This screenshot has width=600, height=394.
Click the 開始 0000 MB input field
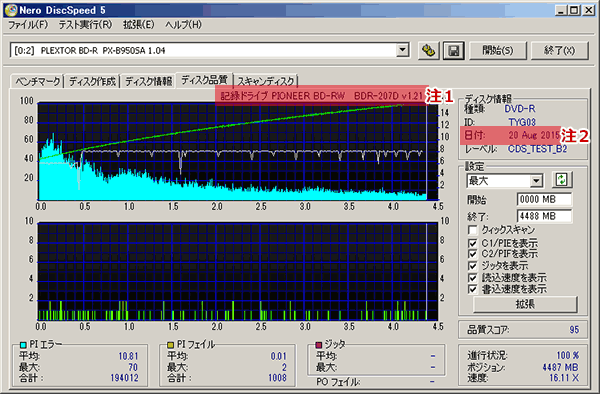544,199
